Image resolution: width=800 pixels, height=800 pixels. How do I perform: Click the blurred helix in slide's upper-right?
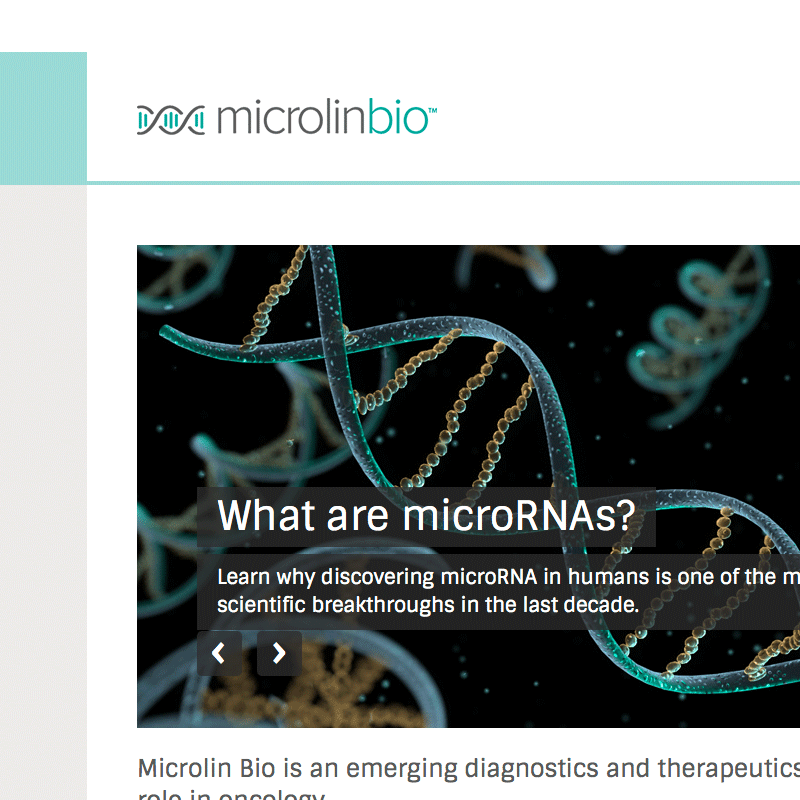pyautogui.click(x=700, y=320)
